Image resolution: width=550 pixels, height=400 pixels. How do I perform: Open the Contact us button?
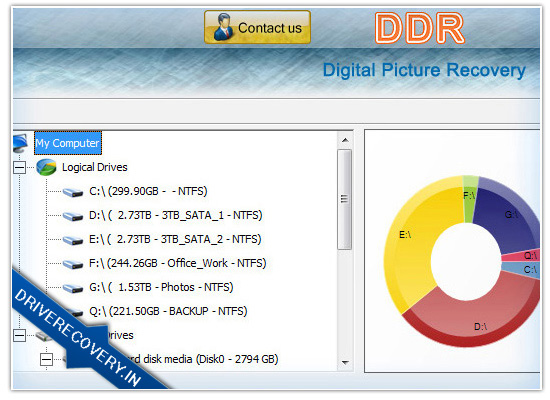tap(257, 27)
